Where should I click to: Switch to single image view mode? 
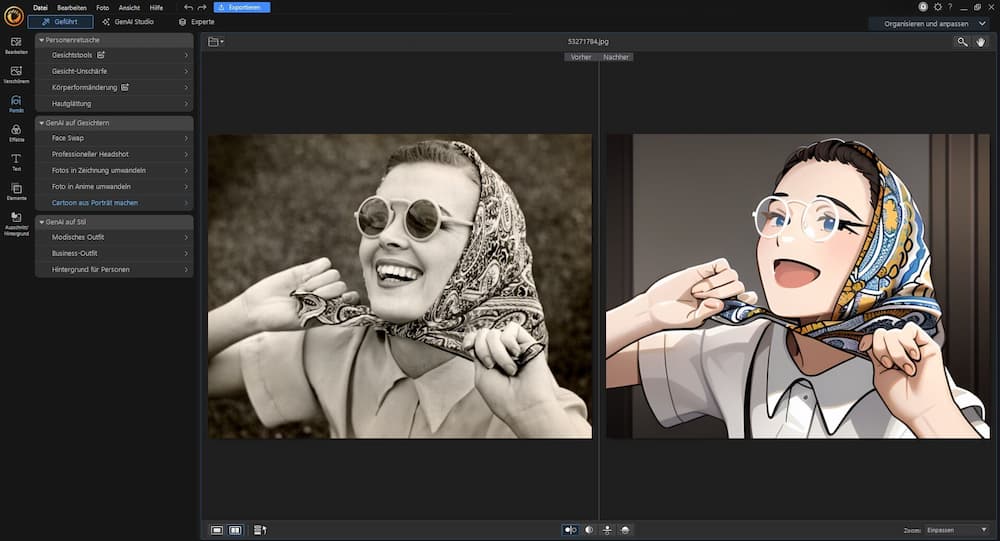(x=217, y=530)
